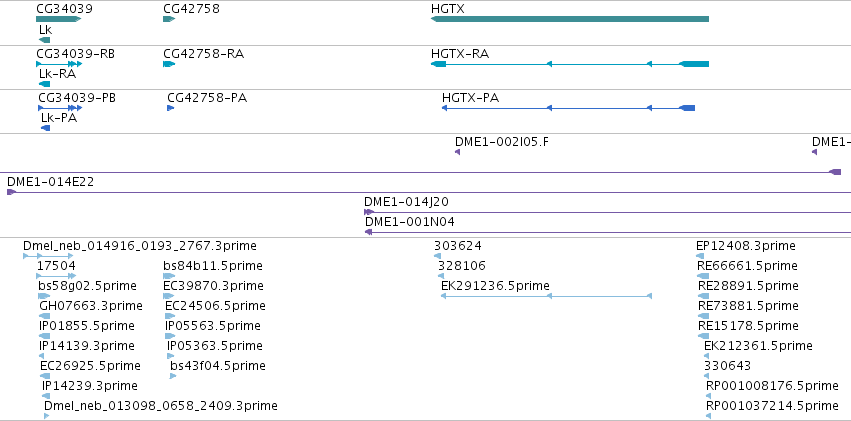Click the HGTX-PA coding sequence
Viewport: 851px width, 421px height.
point(568,108)
